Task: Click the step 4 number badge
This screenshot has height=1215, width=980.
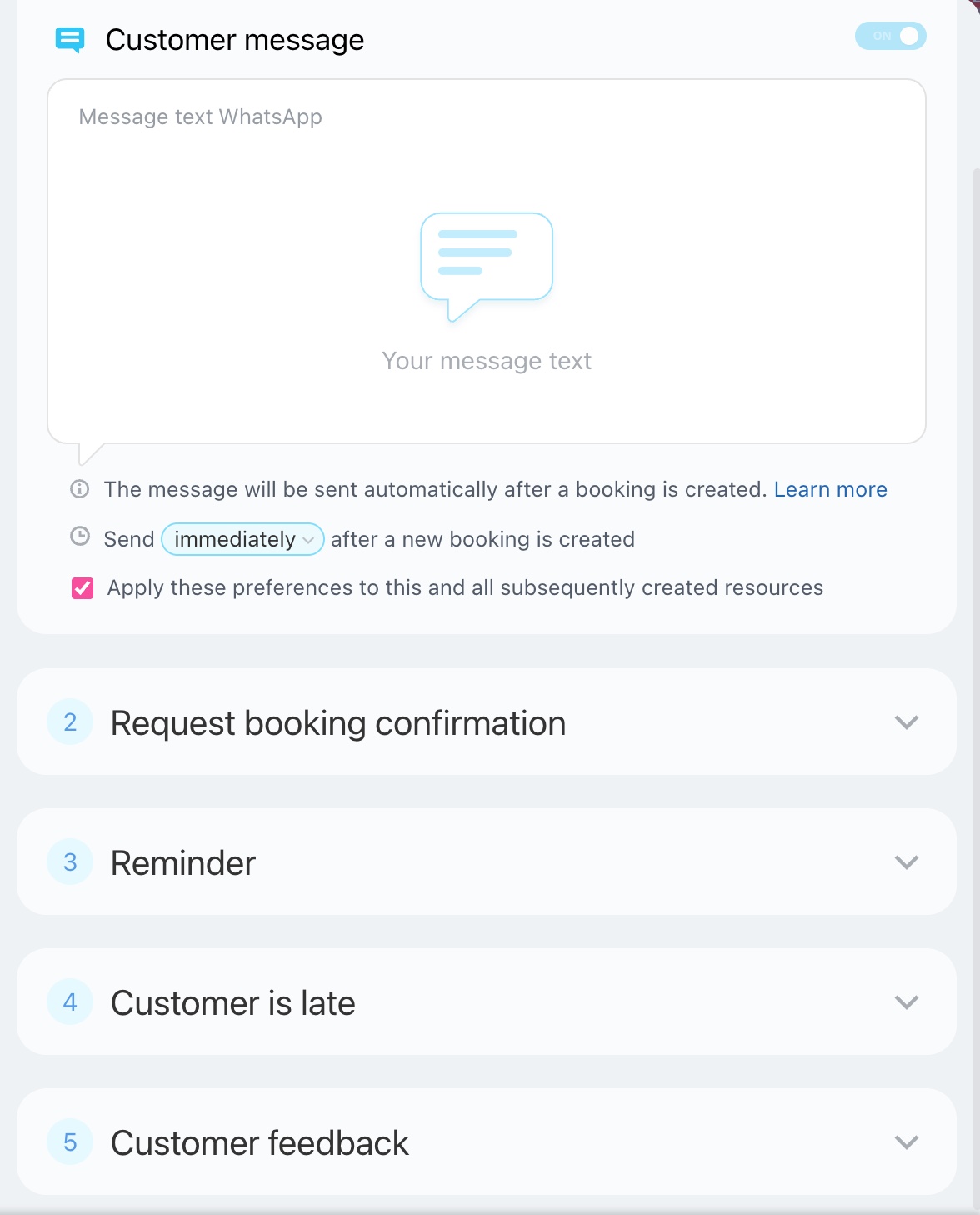Action: (x=70, y=1002)
